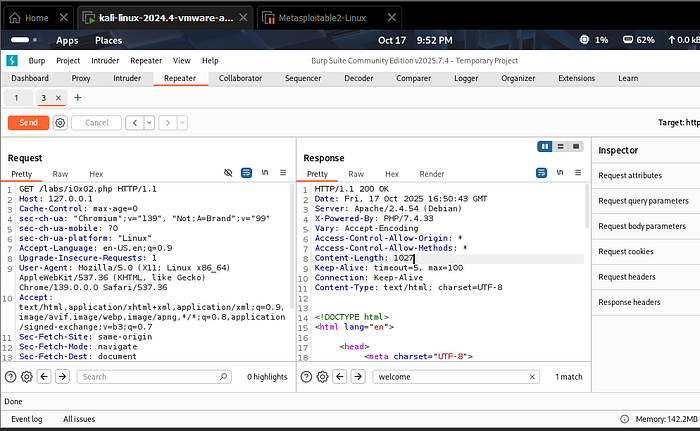Open the Organizer tab
Viewport: 700px width, 431px height.
(518, 78)
